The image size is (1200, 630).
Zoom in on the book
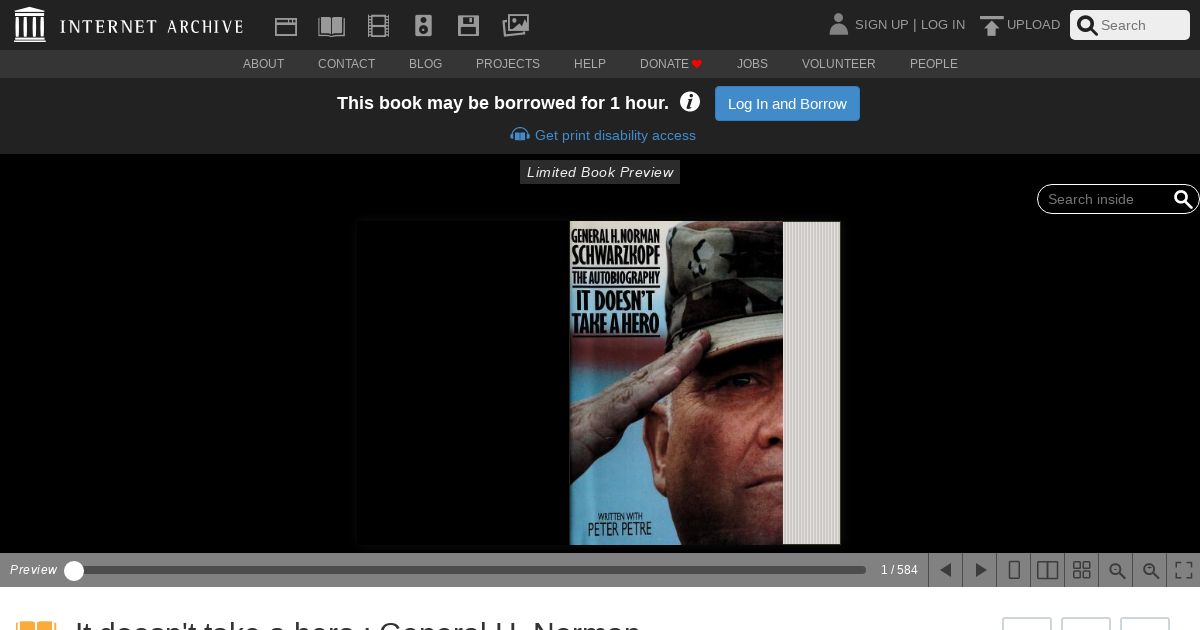tap(1150, 570)
